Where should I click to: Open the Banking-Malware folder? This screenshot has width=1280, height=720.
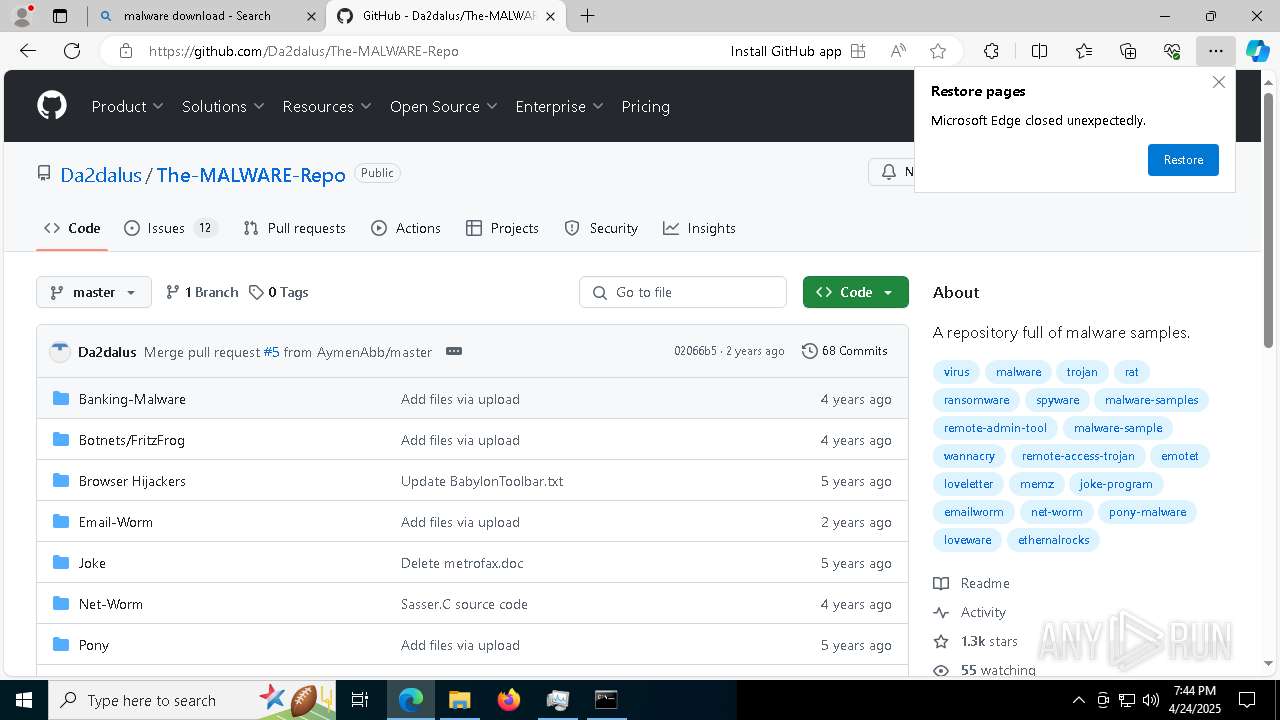(x=132, y=399)
